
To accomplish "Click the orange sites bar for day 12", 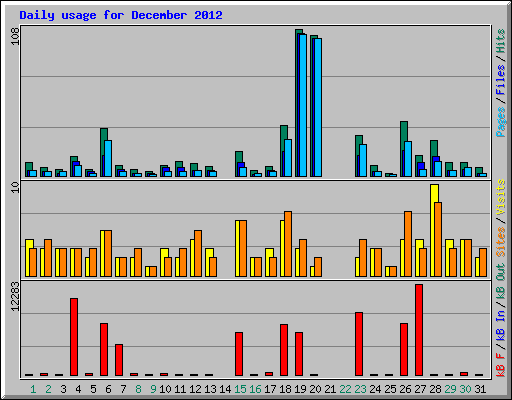I will (198, 253).
